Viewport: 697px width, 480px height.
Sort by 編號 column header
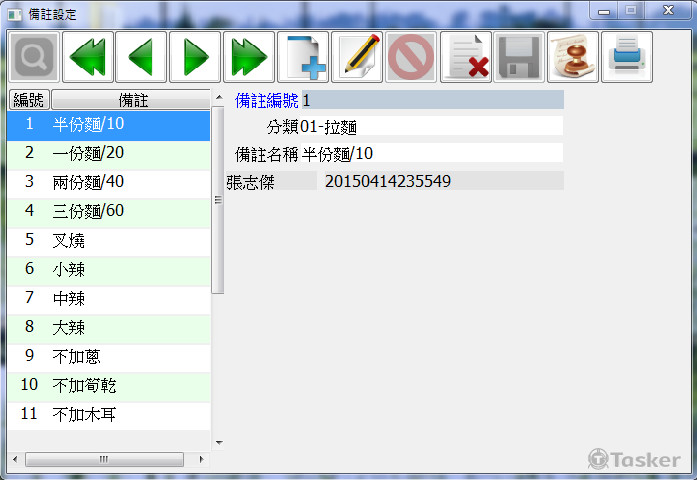click(29, 100)
